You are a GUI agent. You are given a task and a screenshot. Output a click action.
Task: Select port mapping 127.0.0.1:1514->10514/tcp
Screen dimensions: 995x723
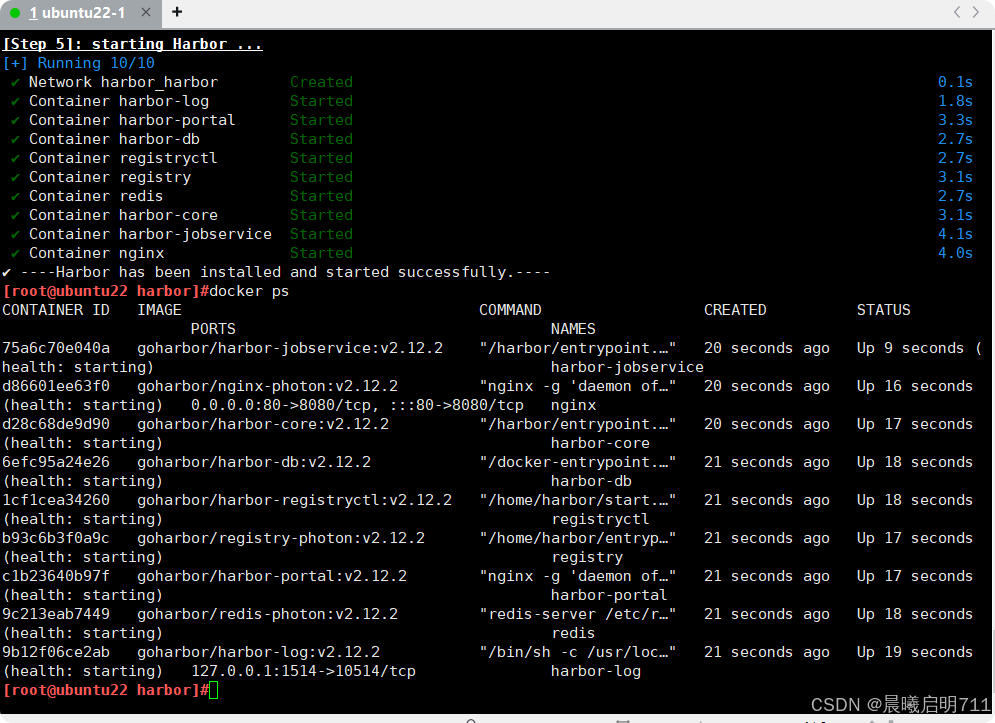(303, 672)
